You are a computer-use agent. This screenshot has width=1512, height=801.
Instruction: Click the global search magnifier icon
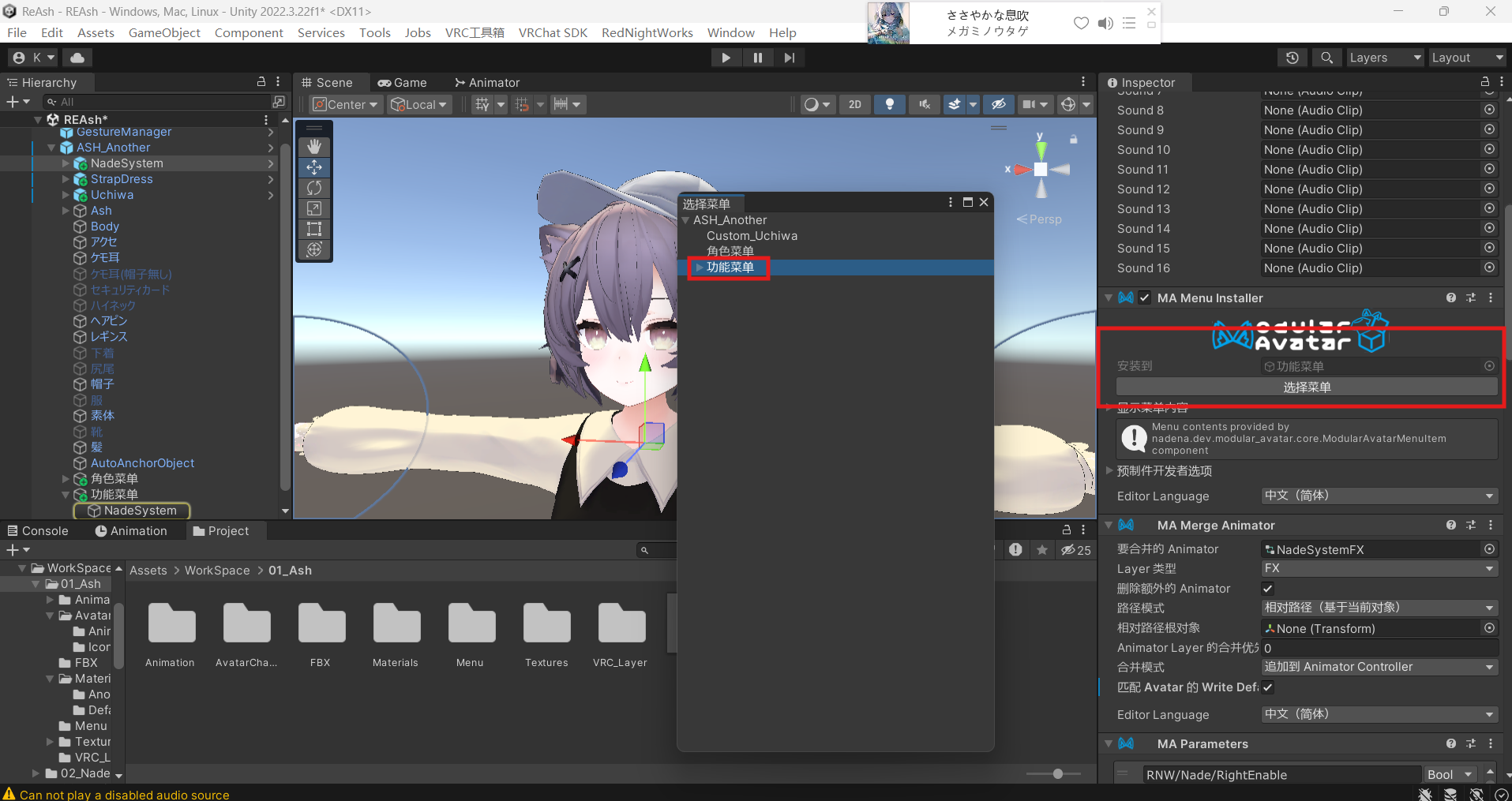pos(1327,58)
